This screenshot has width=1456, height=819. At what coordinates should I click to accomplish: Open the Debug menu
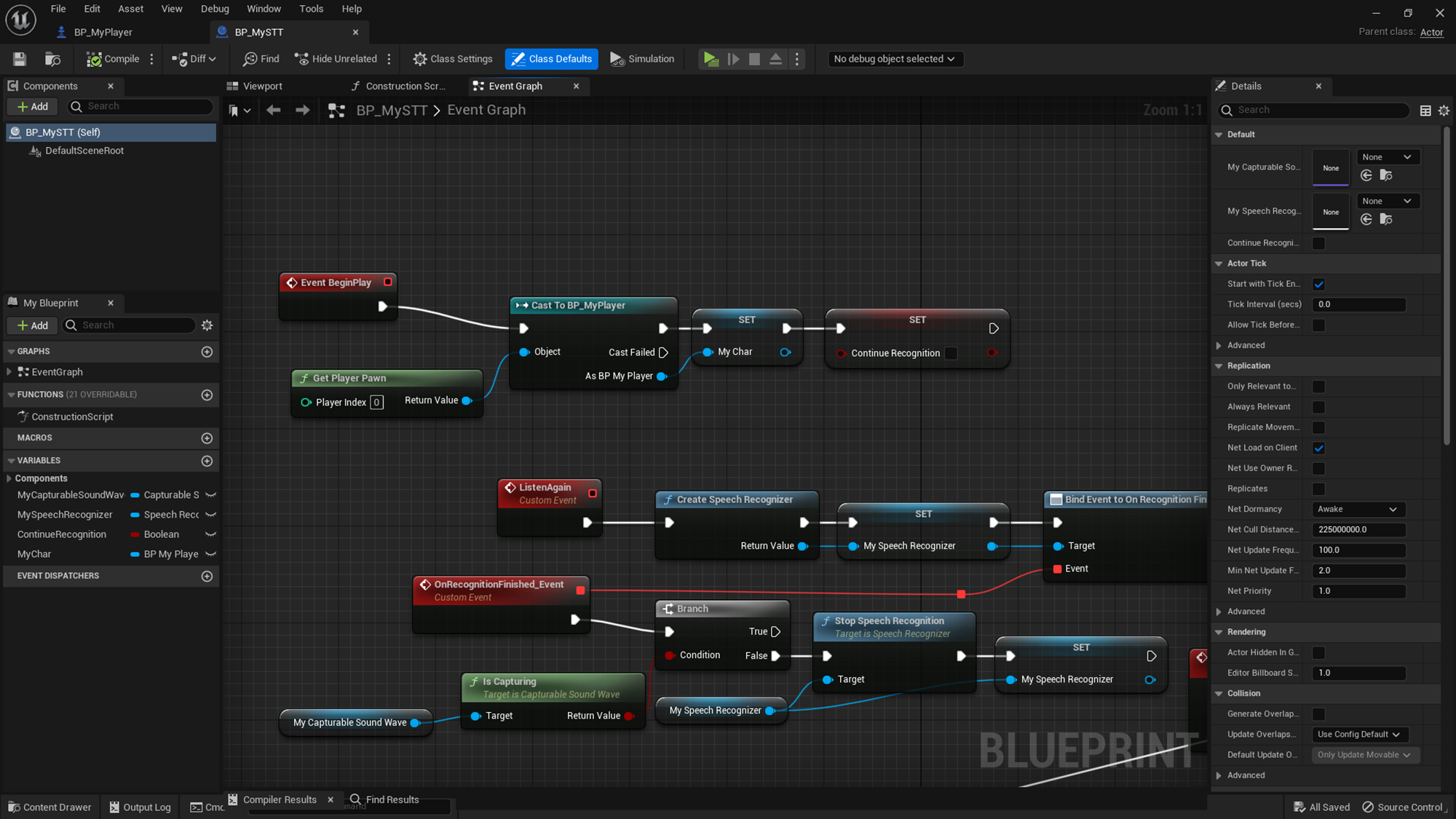point(215,9)
